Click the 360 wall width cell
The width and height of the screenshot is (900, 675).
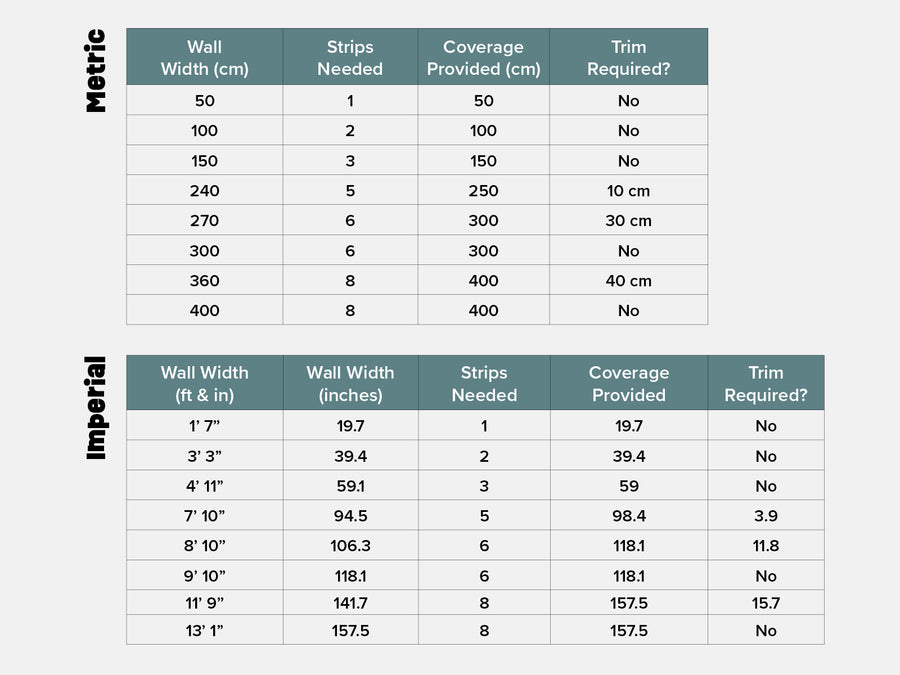tap(204, 281)
